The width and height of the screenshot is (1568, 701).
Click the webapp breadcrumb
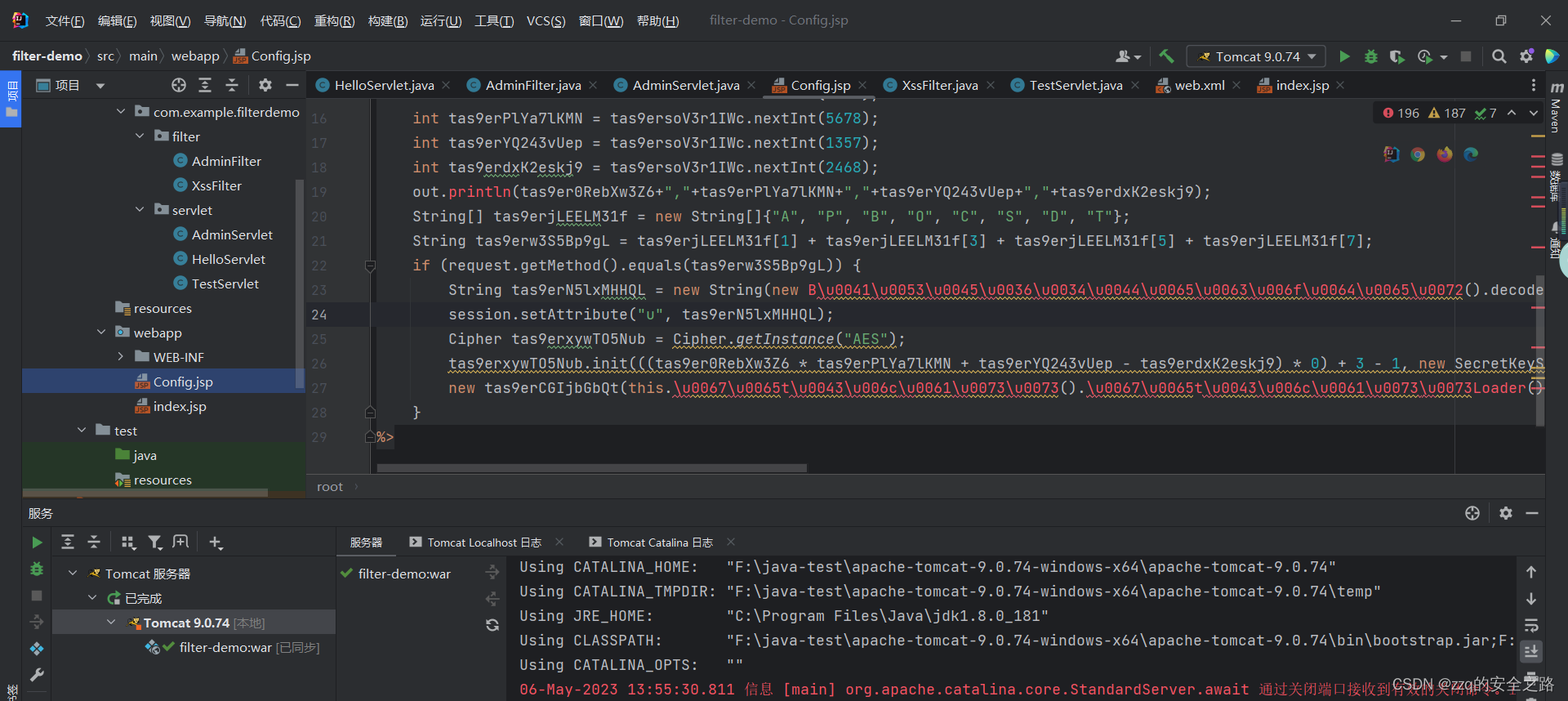tap(195, 56)
